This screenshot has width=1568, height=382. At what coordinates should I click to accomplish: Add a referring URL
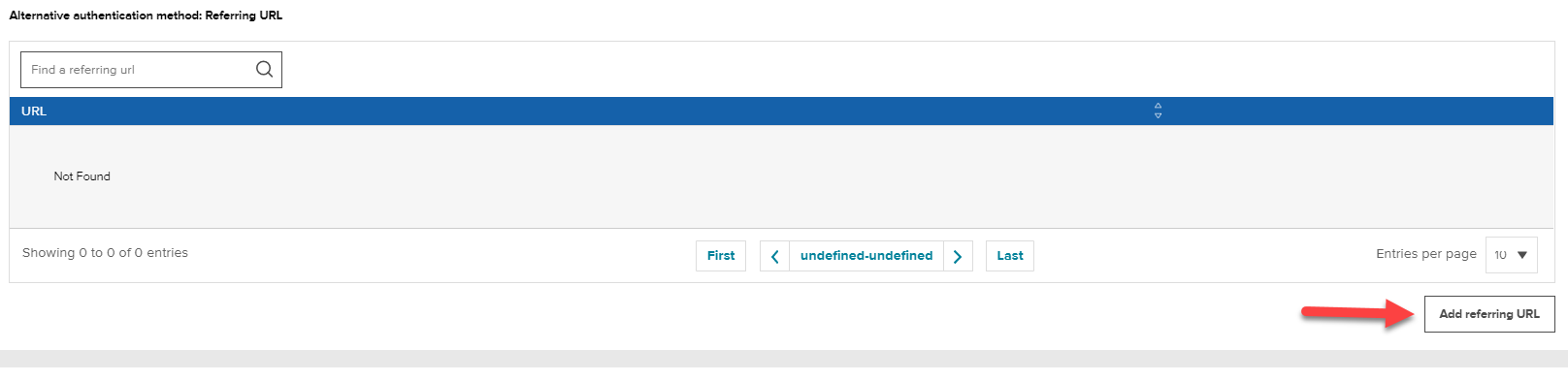tap(1489, 314)
